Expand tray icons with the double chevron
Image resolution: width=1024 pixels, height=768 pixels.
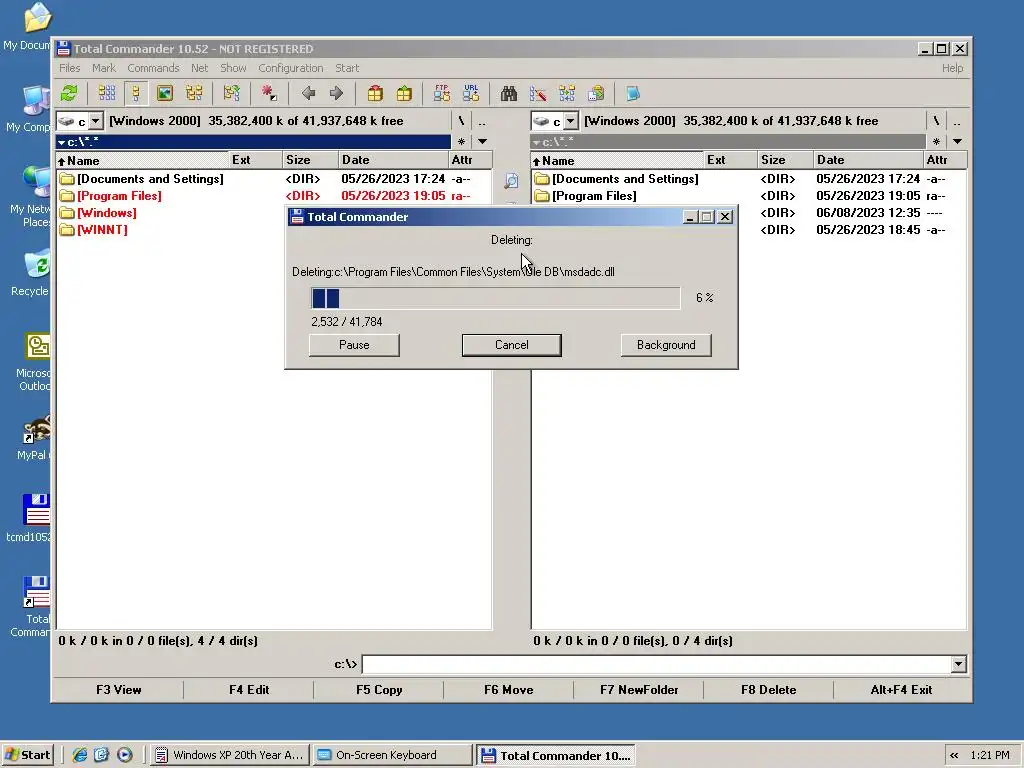click(x=954, y=756)
